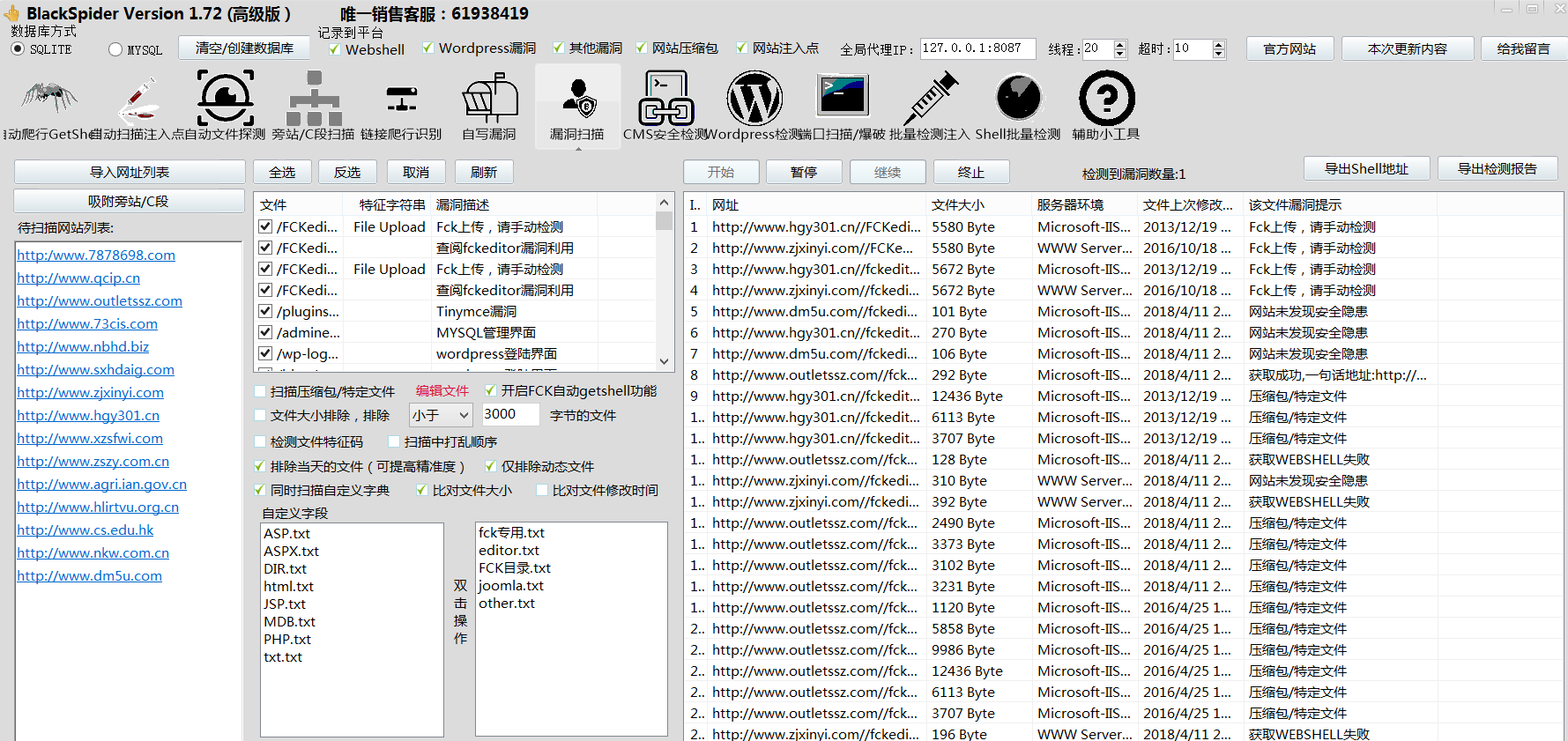Select the 漏洞扫描 tool icon
This screenshot has width=1568, height=741.
tap(577, 107)
